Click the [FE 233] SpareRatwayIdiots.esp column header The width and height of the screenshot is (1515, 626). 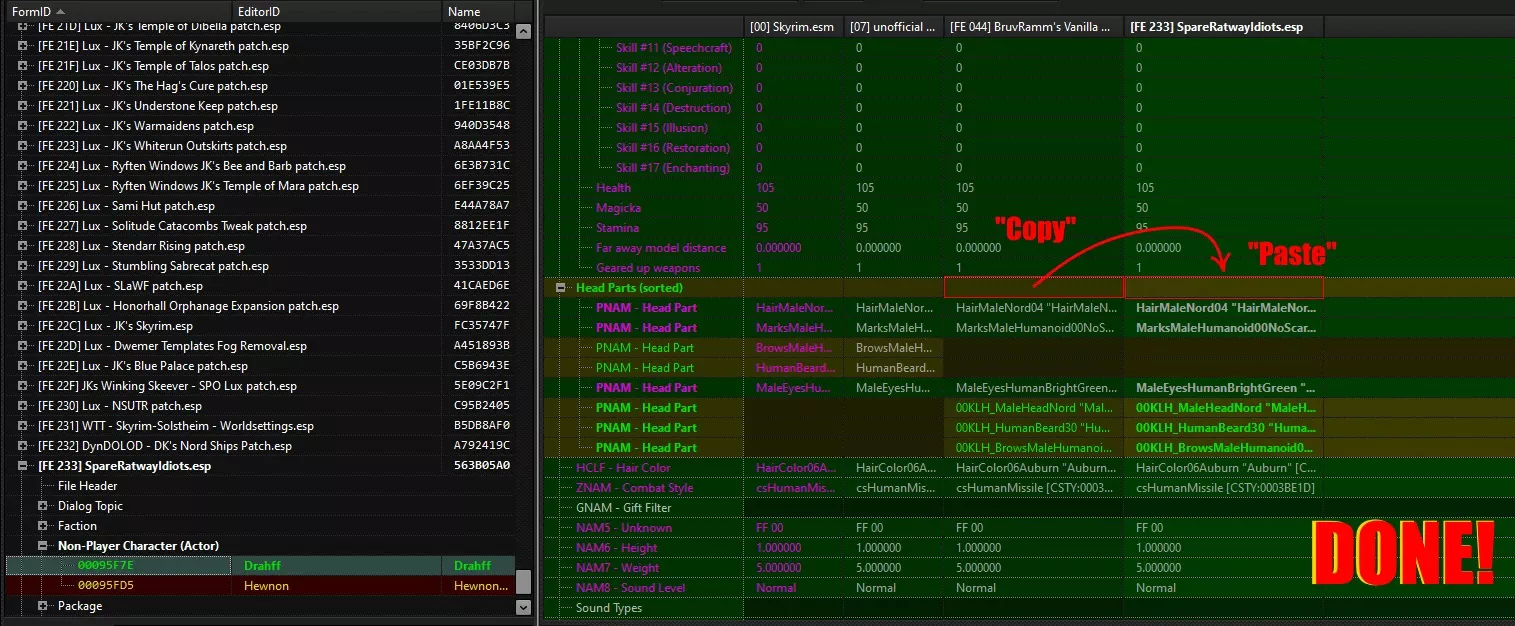[x=1224, y=27]
